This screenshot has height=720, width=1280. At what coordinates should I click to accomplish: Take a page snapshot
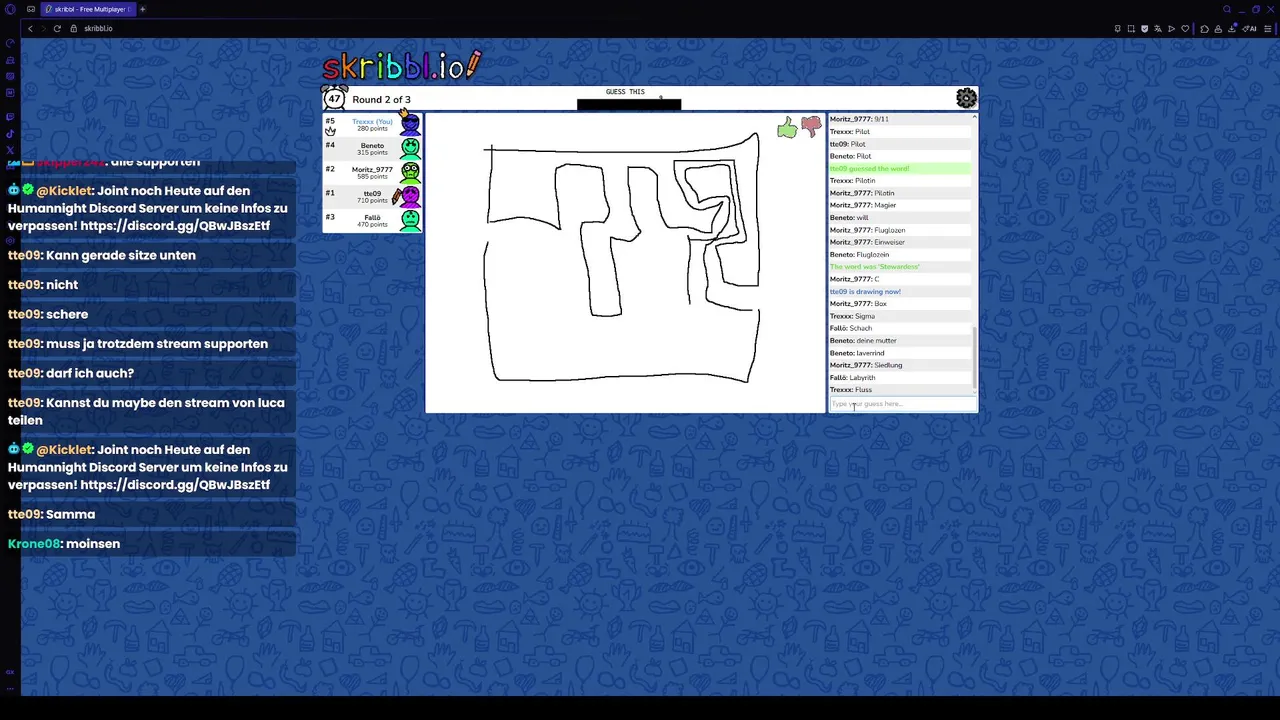tap(1131, 28)
